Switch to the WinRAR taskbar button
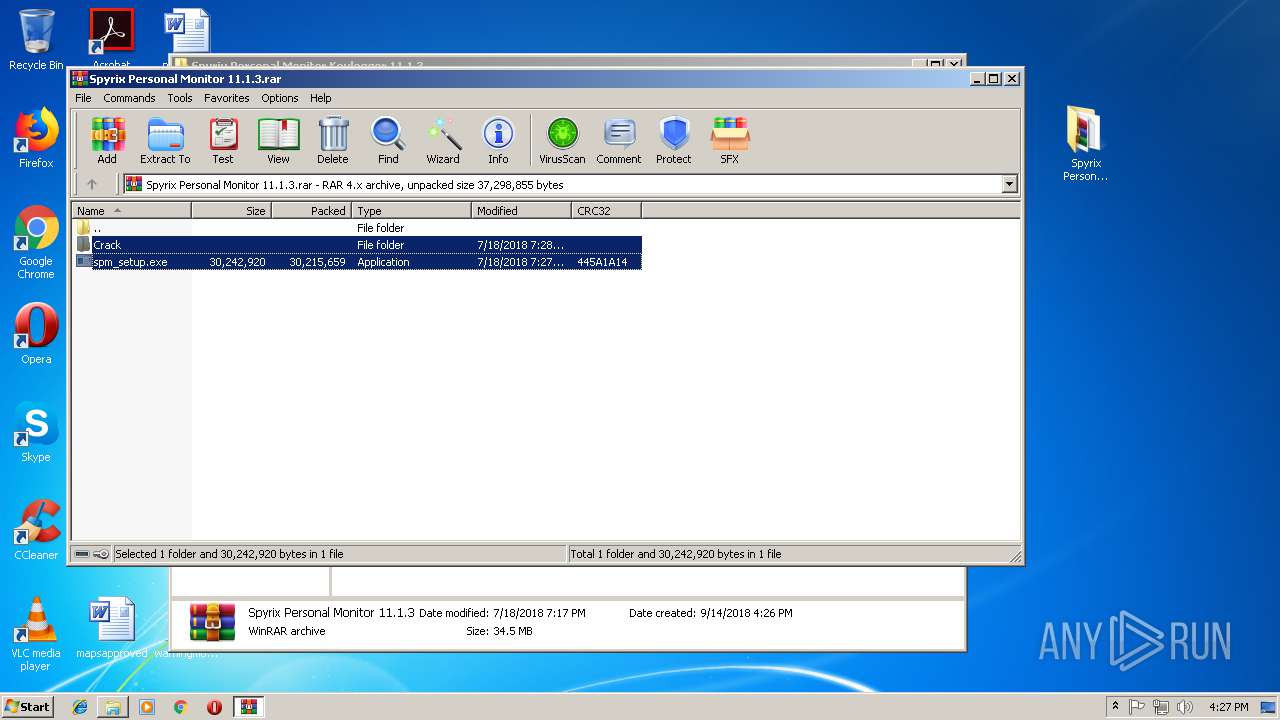This screenshot has height=720, width=1280. [248, 707]
